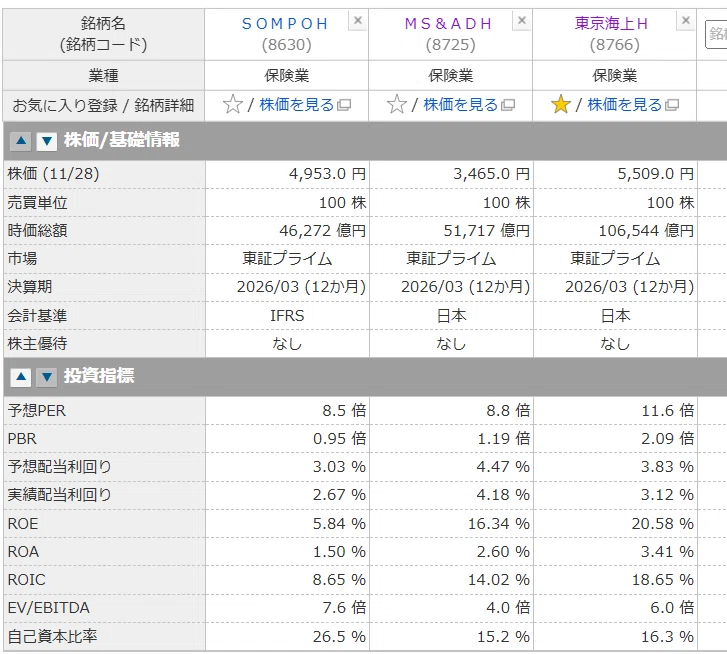Click up arrow in 株価/基礎情報 section header
The image size is (727, 654).
tap(21, 141)
